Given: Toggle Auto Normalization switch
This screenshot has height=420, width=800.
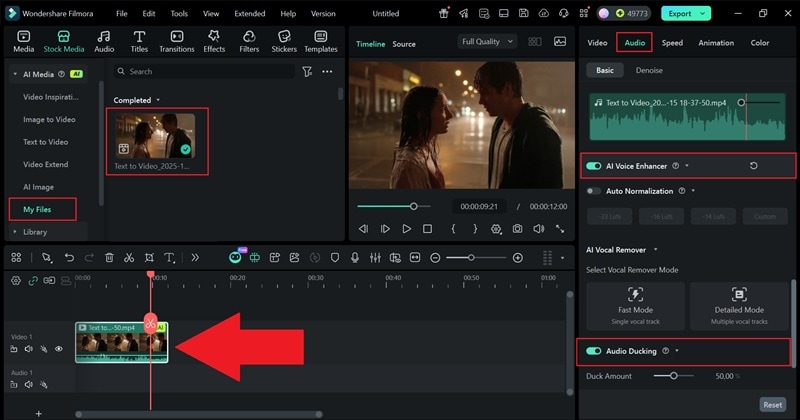Looking at the screenshot, I should click(593, 191).
